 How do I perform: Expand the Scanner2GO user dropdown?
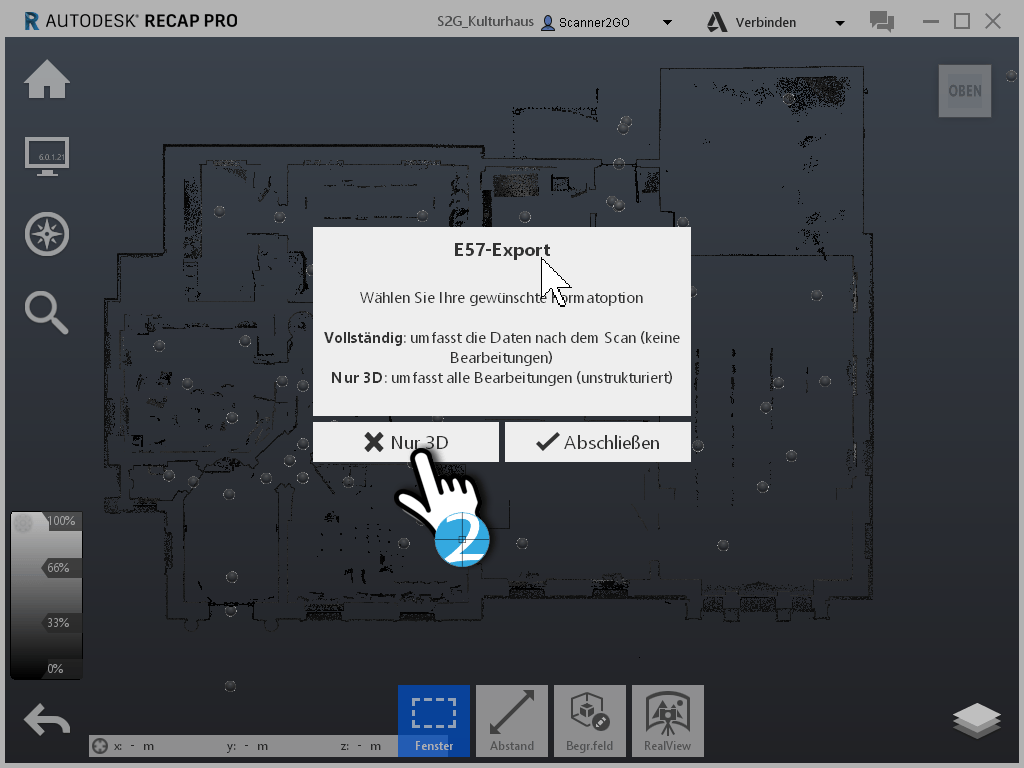pos(667,22)
